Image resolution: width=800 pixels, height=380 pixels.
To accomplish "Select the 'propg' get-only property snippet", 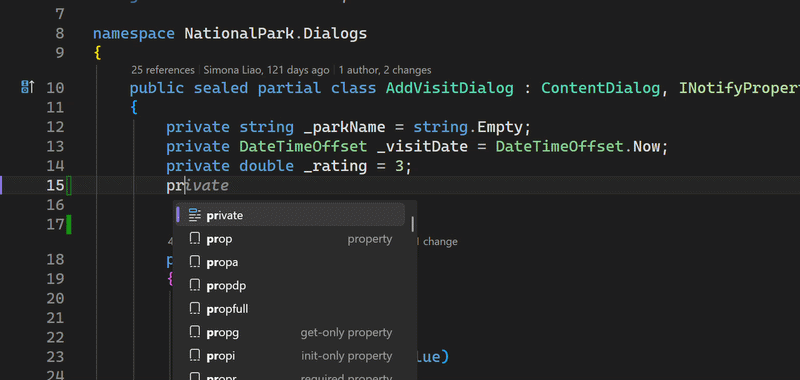I will click(x=290, y=333).
